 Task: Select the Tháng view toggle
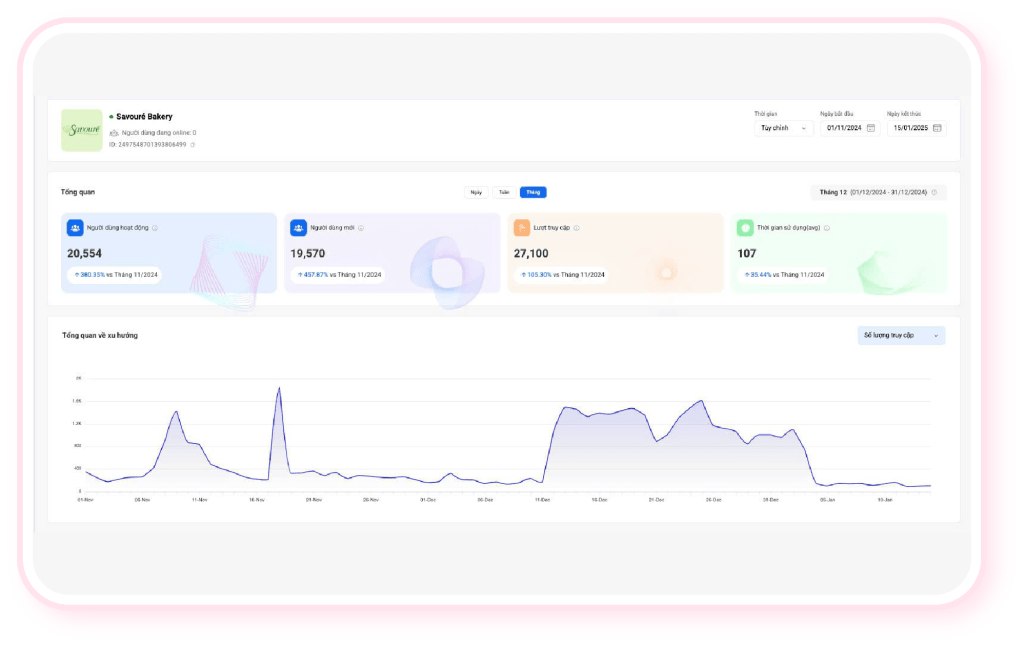coord(533,192)
